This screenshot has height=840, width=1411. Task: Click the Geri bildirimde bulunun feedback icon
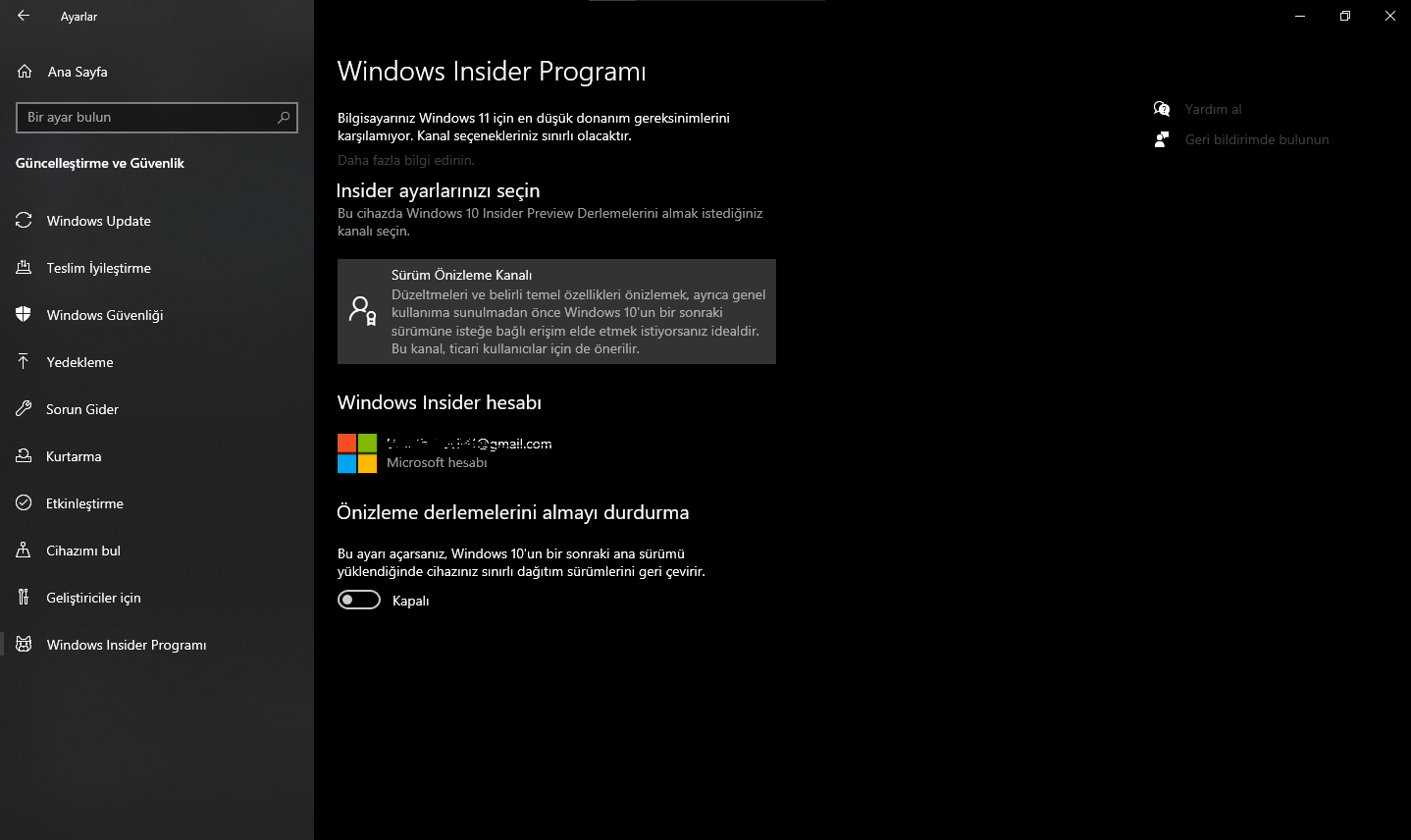tap(1162, 139)
